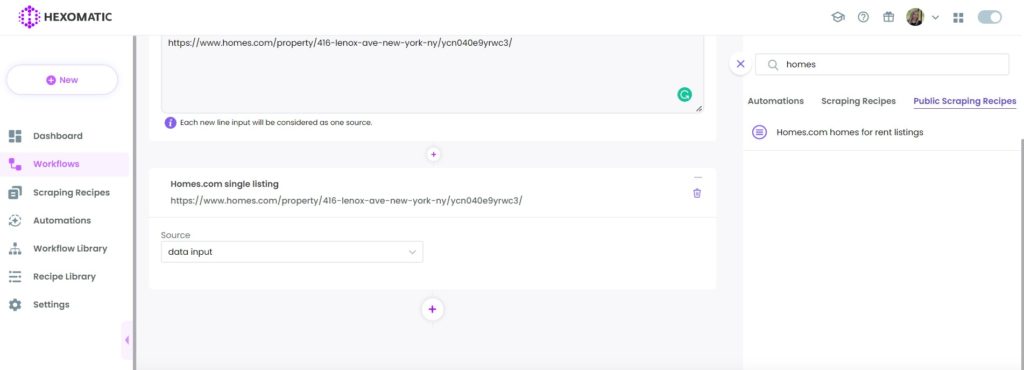Switch to the Automations tab
The image size is (1024, 370).
click(x=775, y=101)
